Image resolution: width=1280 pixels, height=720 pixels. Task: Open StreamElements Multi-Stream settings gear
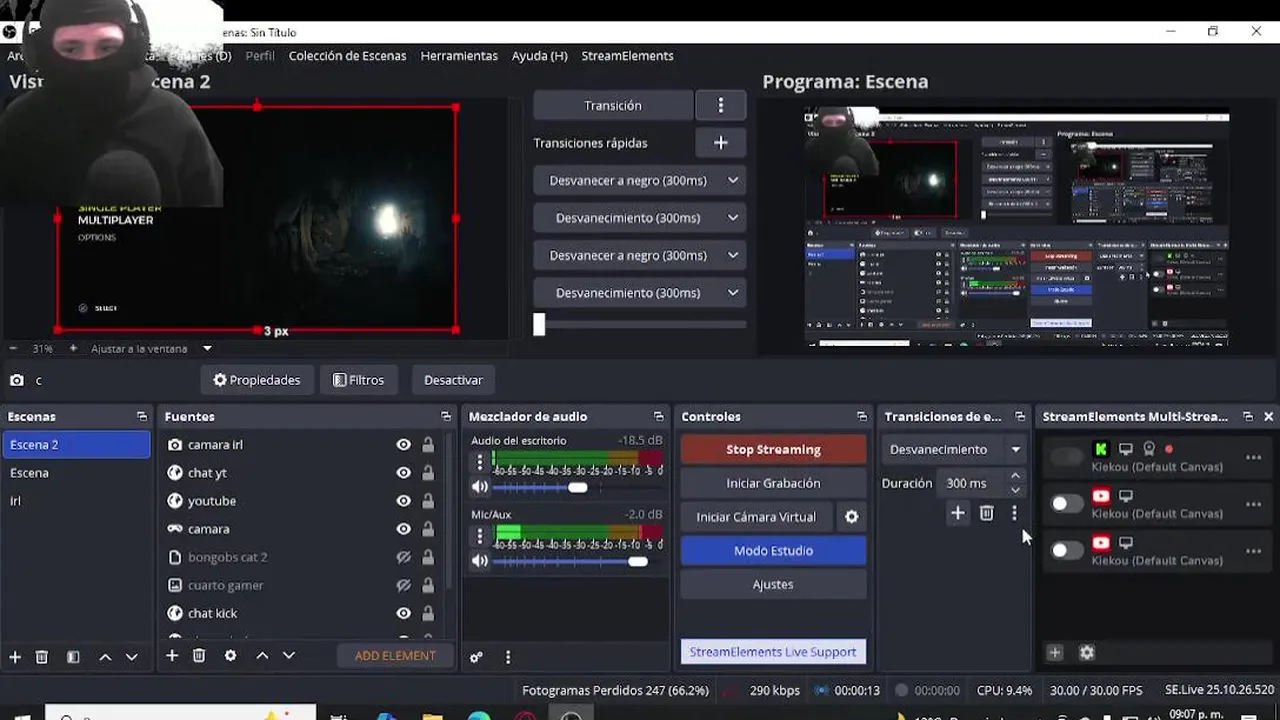point(1087,652)
